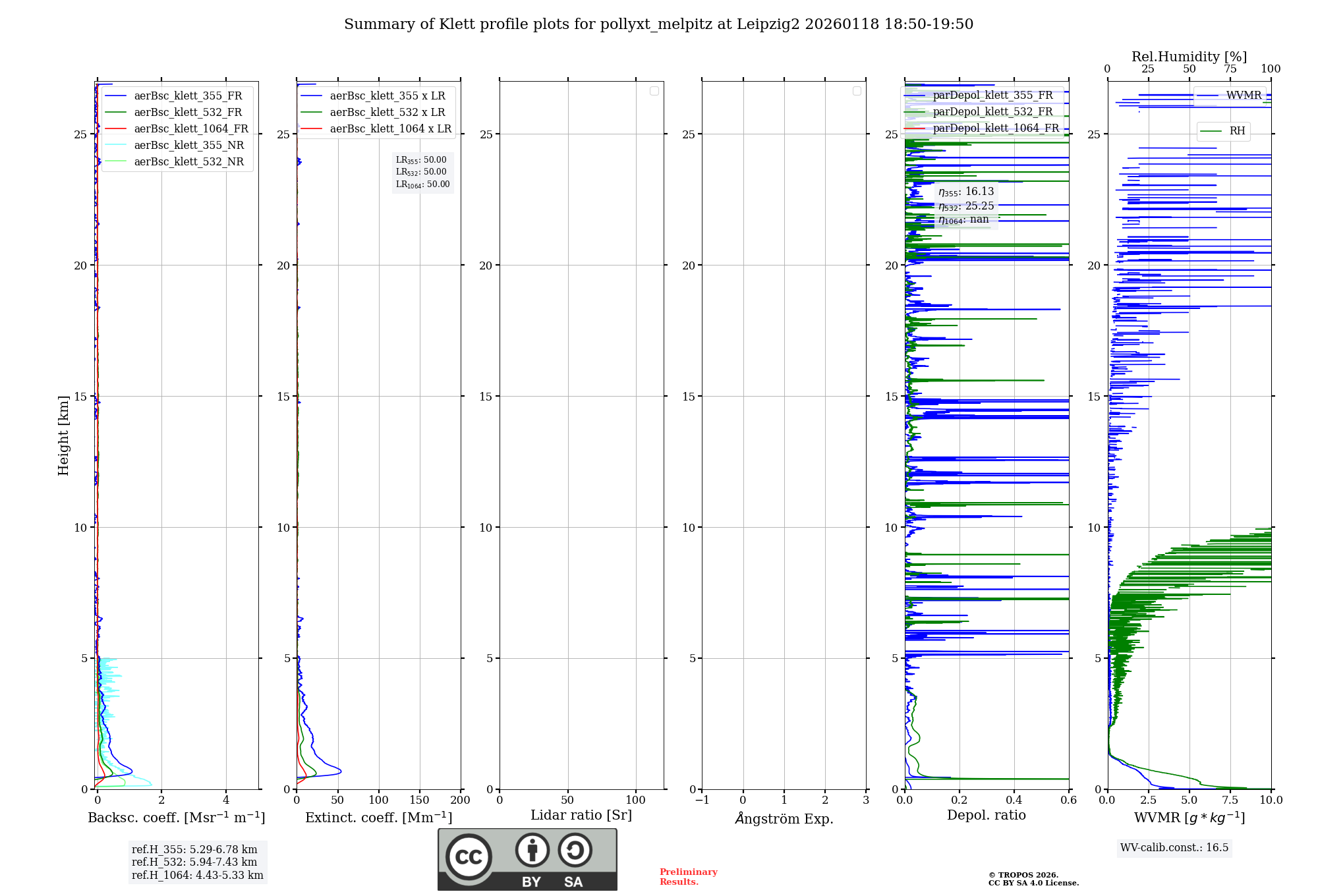Screen dimensions: 1318x896
Task: Click the empty legend box in Ångström plot
Action: (857, 91)
